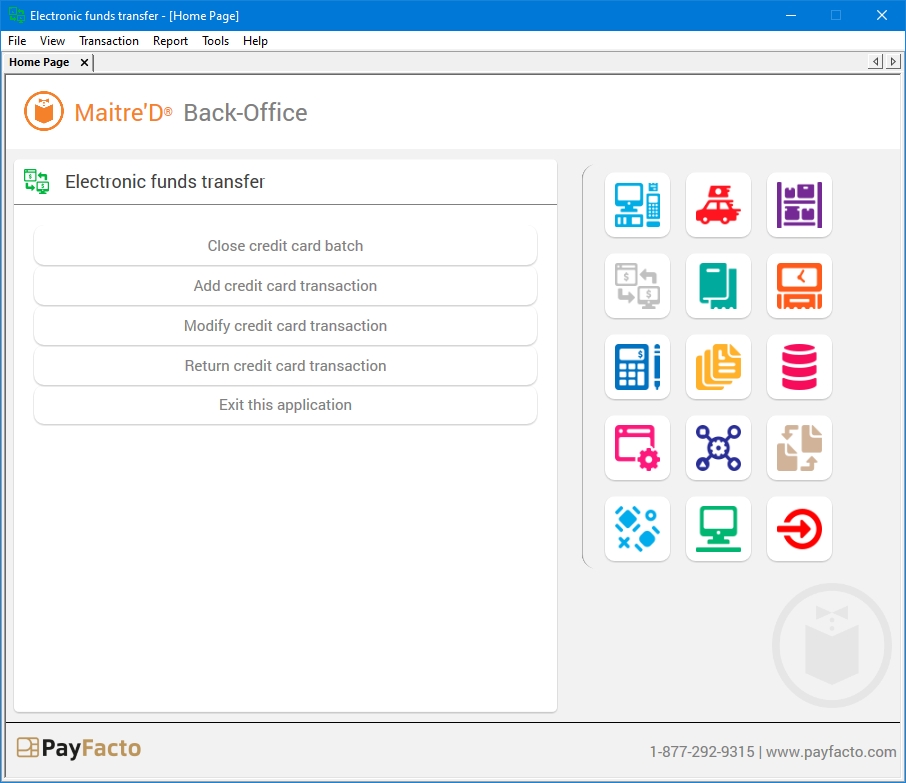Click the yellow stacked documents icon

tap(718, 367)
